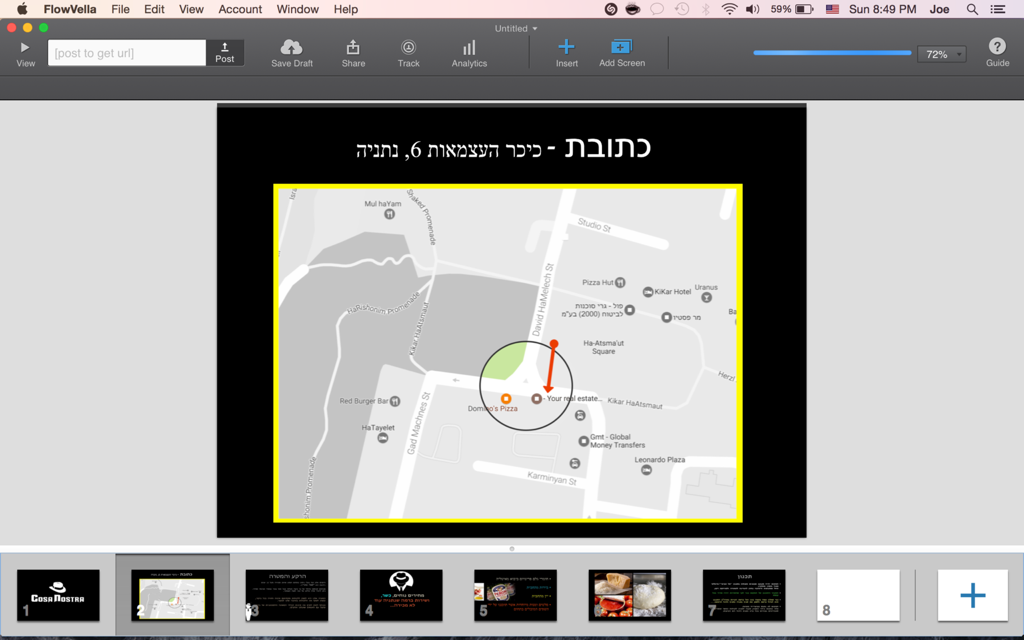This screenshot has height=640, width=1024.
Task: Click the Save Draft cloud icon
Action: click(291, 47)
